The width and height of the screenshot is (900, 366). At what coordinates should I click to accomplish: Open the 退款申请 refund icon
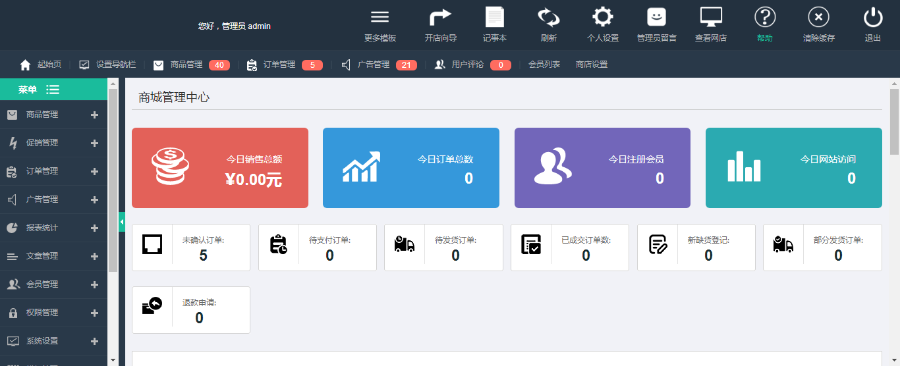pyautogui.click(x=152, y=306)
